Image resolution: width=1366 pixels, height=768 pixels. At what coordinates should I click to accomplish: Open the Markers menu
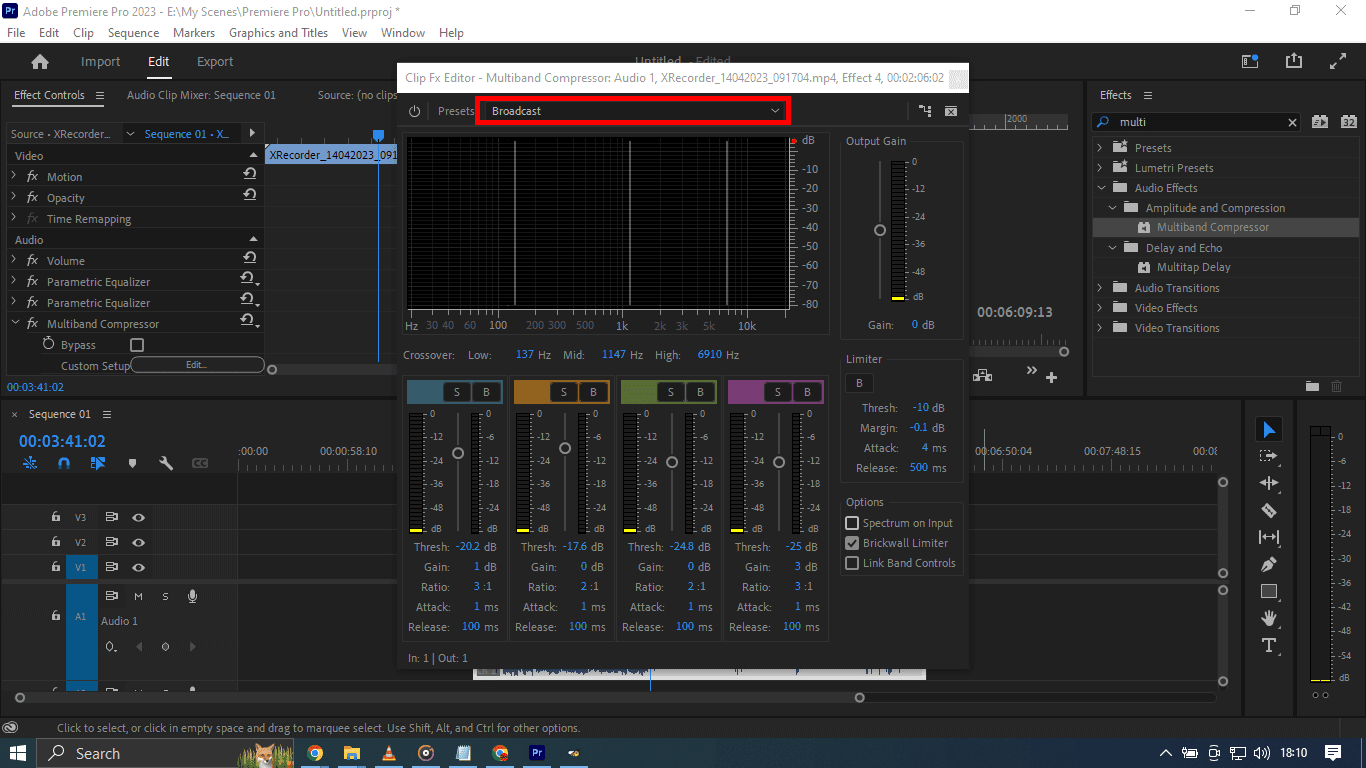pos(193,33)
